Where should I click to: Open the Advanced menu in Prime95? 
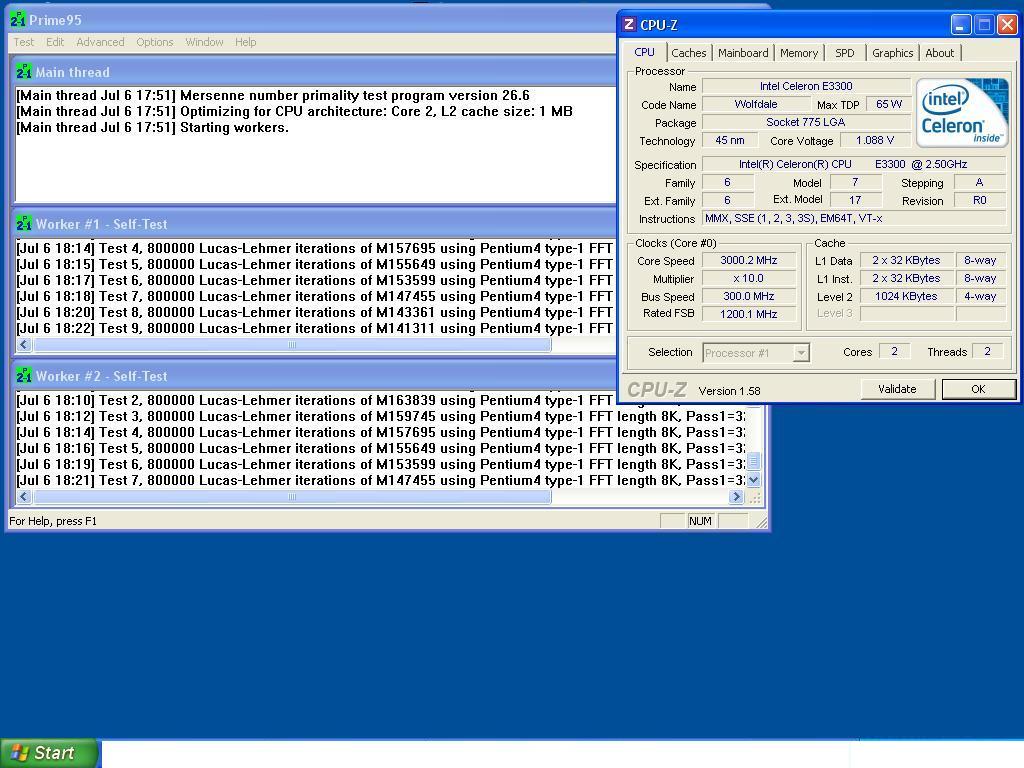click(x=100, y=42)
